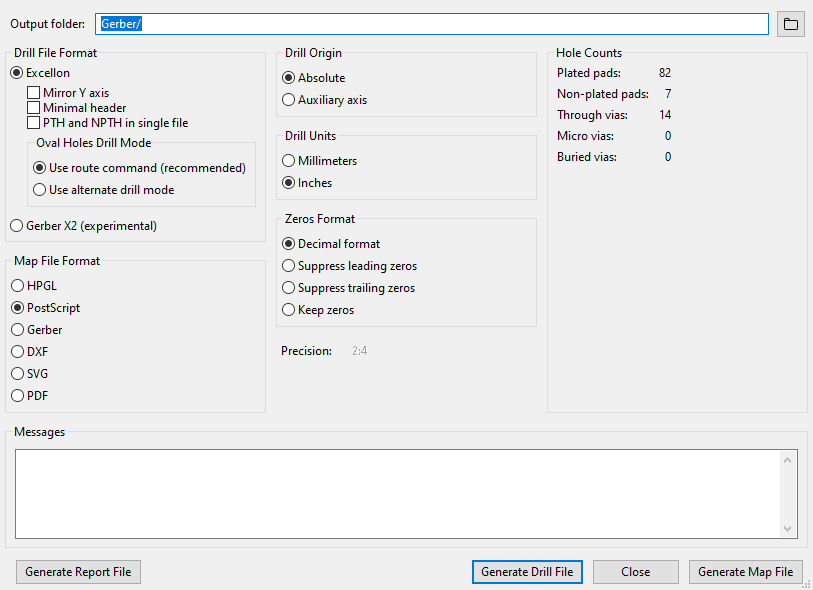
Task: Click the Precision value 2:4
Action: point(360,351)
